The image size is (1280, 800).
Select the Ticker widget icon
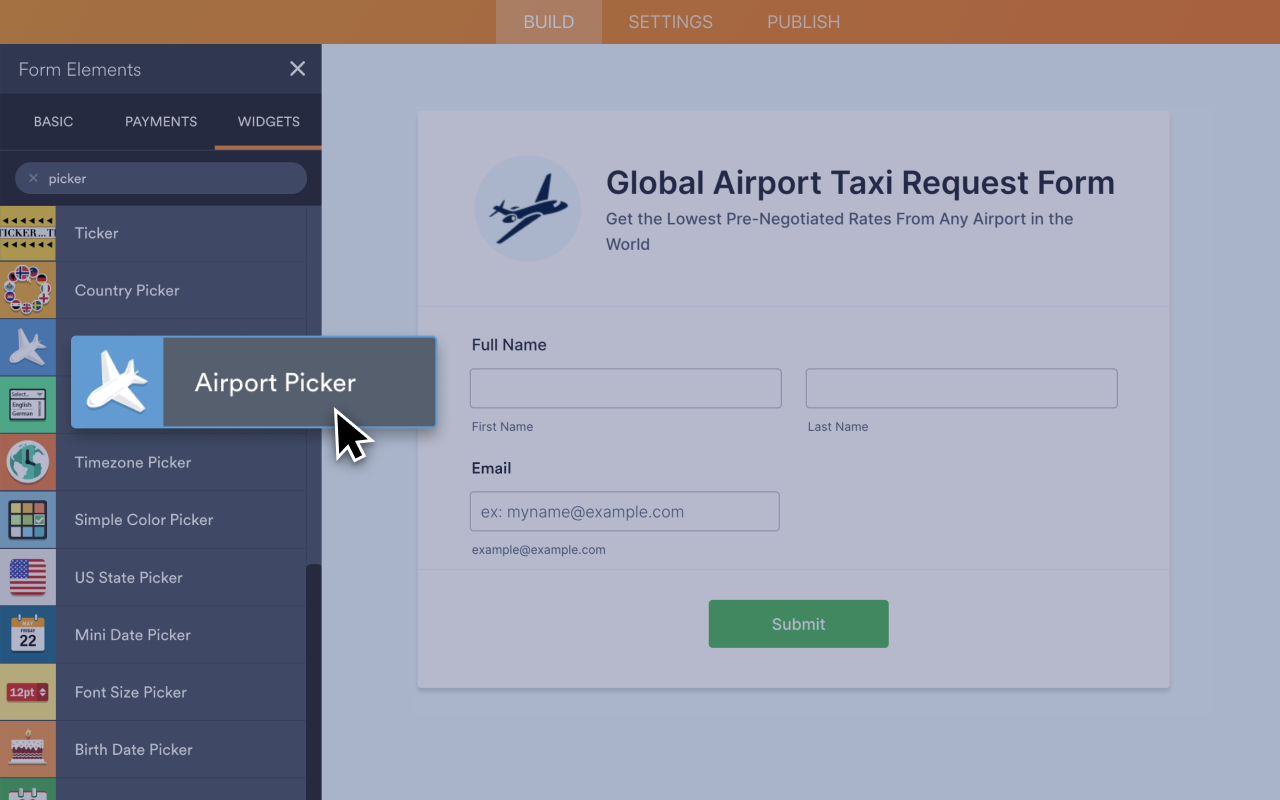coord(28,232)
